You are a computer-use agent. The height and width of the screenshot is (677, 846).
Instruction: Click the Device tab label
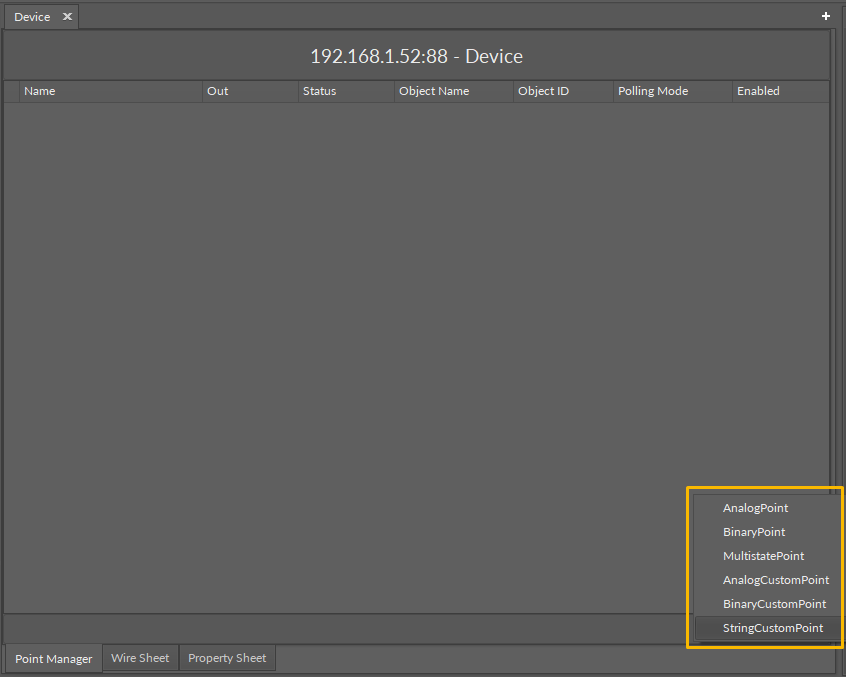(x=32, y=16)
